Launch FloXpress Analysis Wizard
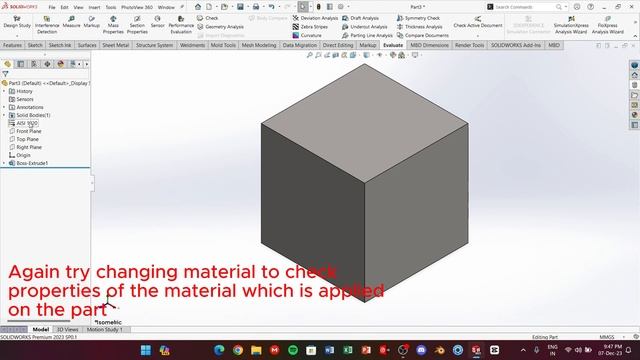Screen dimensions: 640x360 tap(607, 25)
